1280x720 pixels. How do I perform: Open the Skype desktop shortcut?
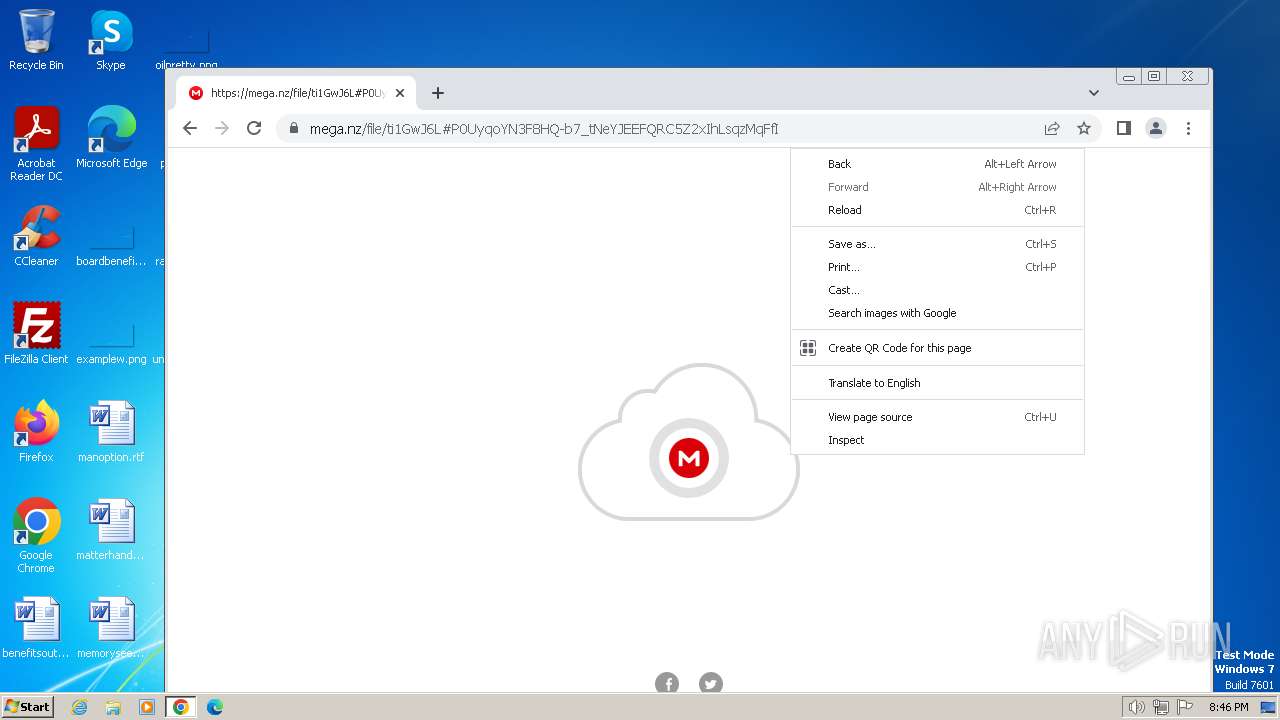pyautogui.click(x=111, y=40)
